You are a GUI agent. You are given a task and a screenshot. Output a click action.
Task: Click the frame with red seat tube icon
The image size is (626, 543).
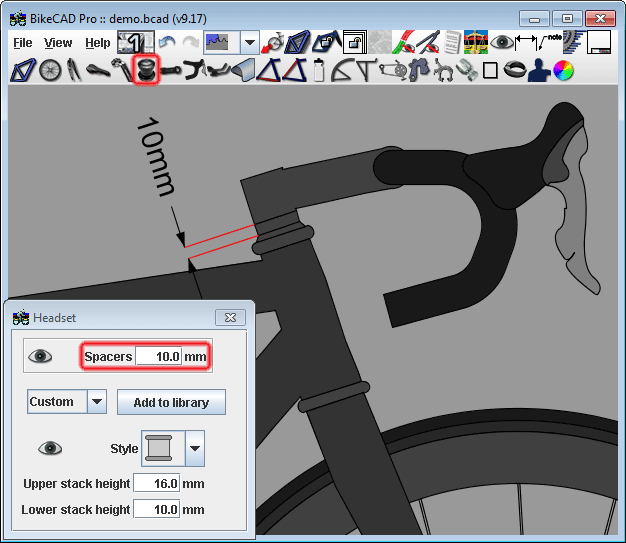pos(294,70)
